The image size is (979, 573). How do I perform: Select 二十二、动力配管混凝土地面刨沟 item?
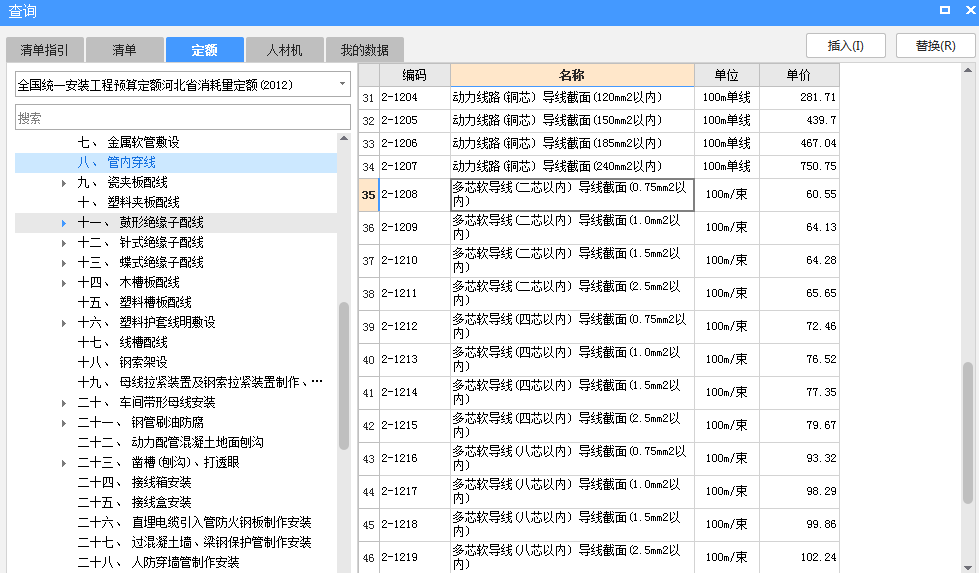(170, 442)
